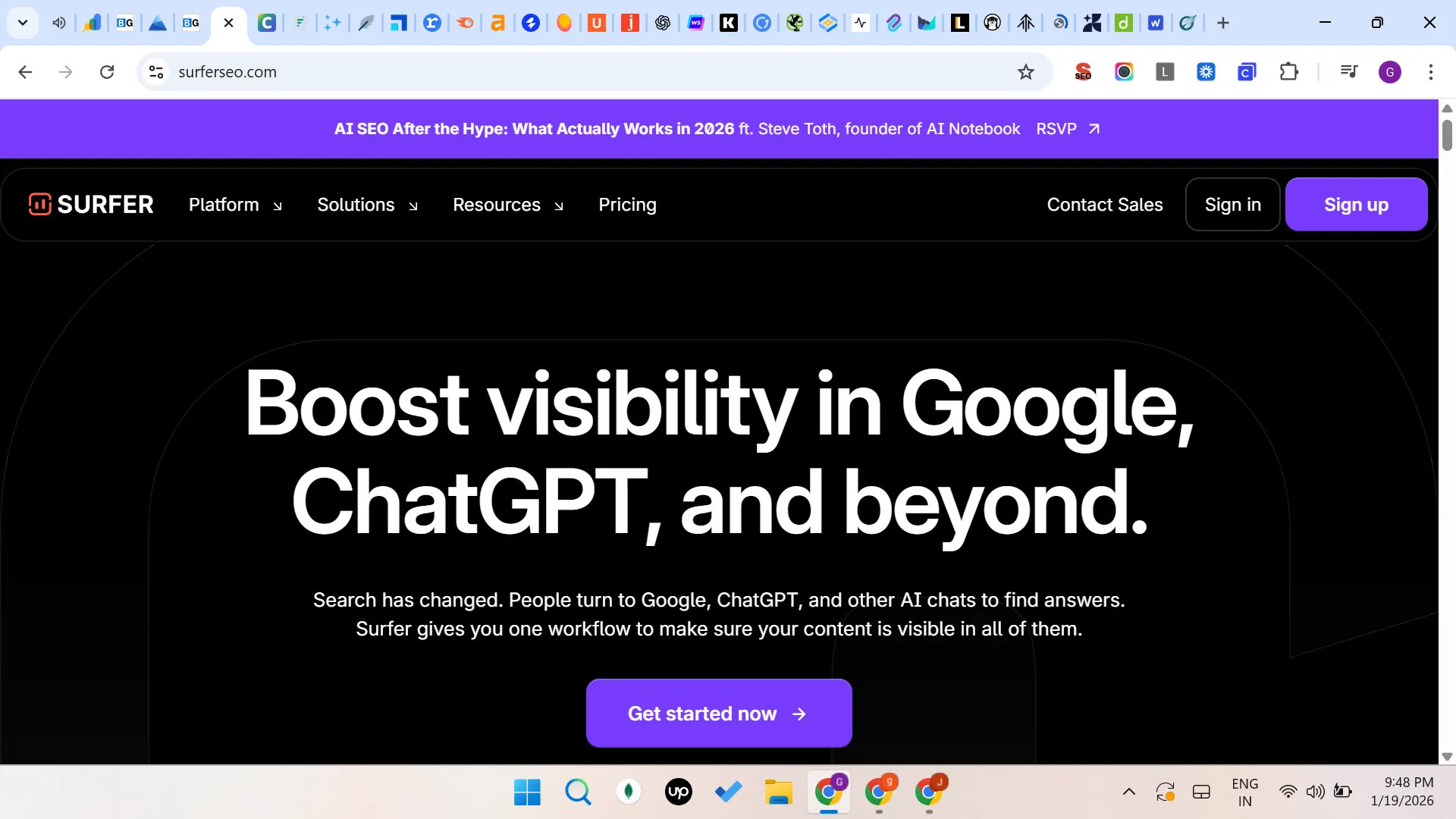This screenshot has height=819, width=1456.
Task: Expand the Platform dropdown menu
Action: [235, 205]
